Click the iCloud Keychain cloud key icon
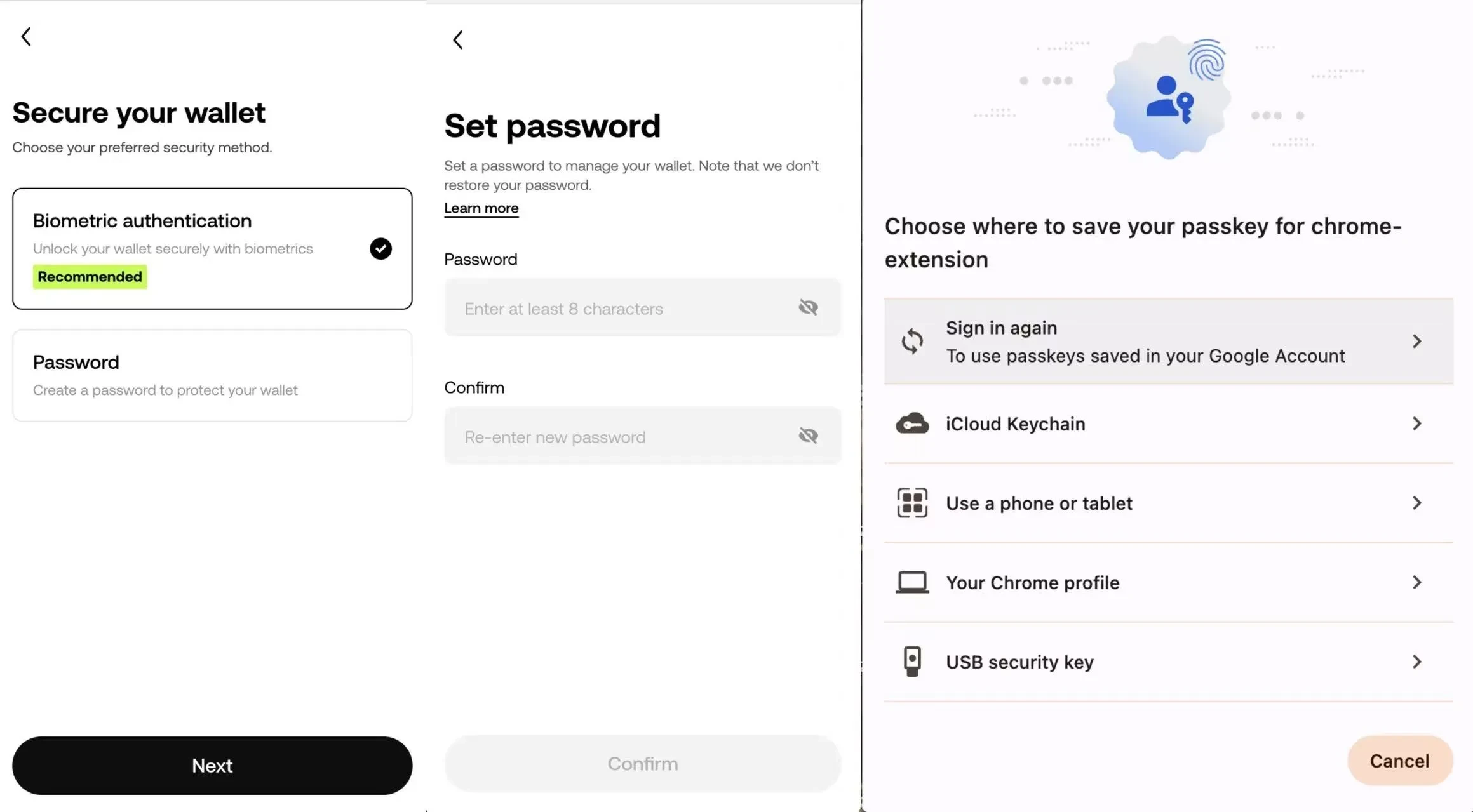Viewport: 1473px width, 812px height. tap(912, 423)
